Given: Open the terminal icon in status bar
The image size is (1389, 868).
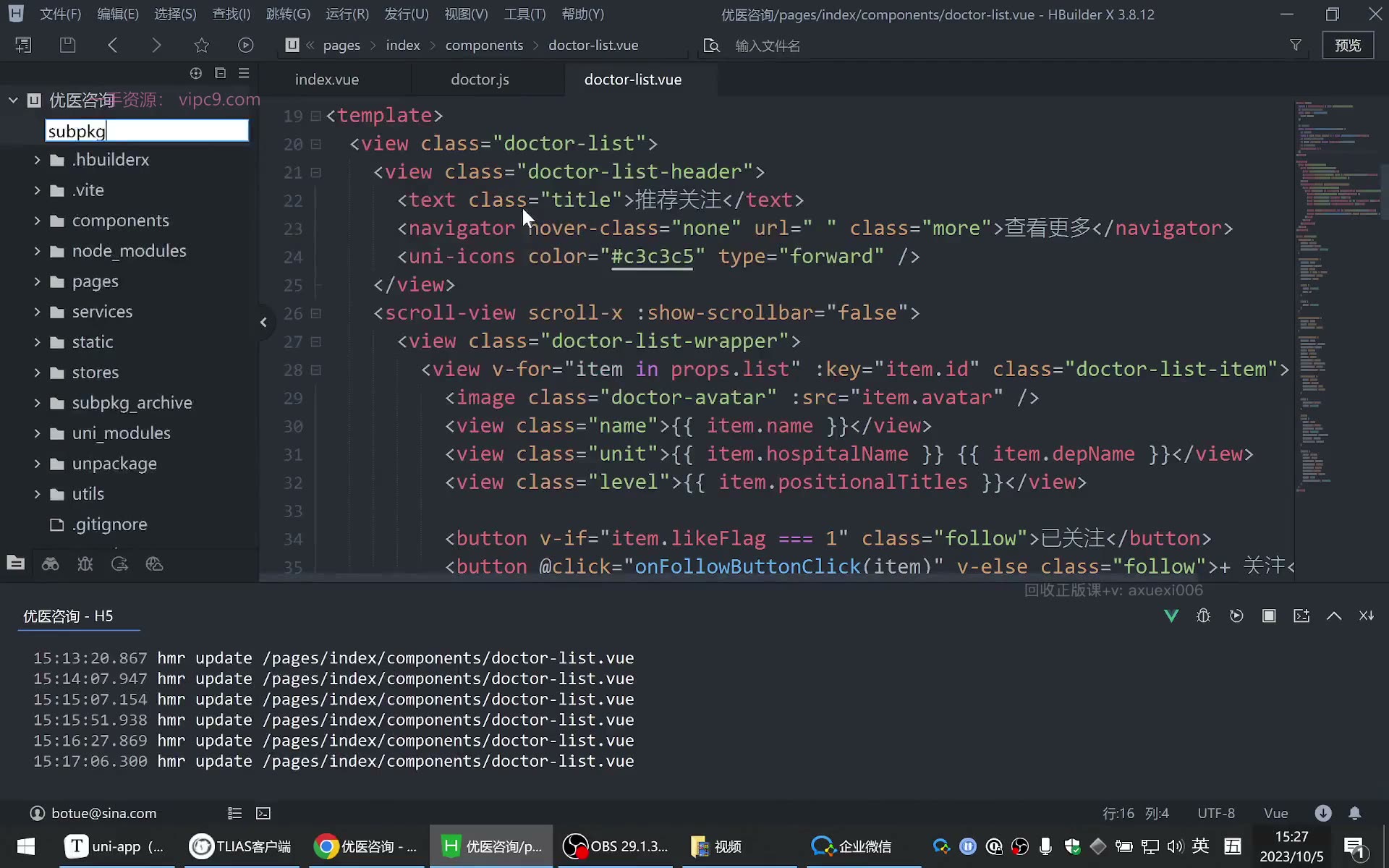Looking at the screenshot, I should 263,813.
